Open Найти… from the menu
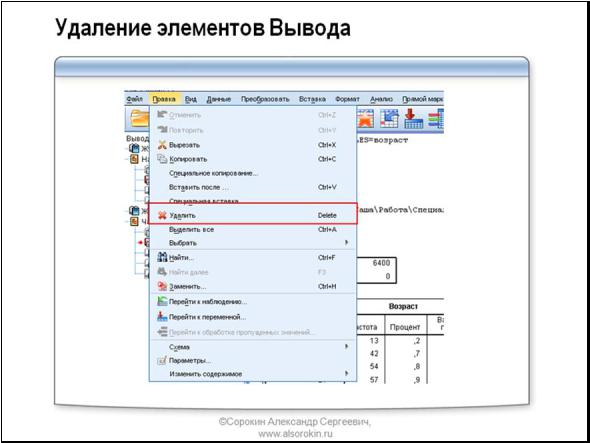This screenshot has width=590, height=443. pyautogui.click(x=252, y=258)
